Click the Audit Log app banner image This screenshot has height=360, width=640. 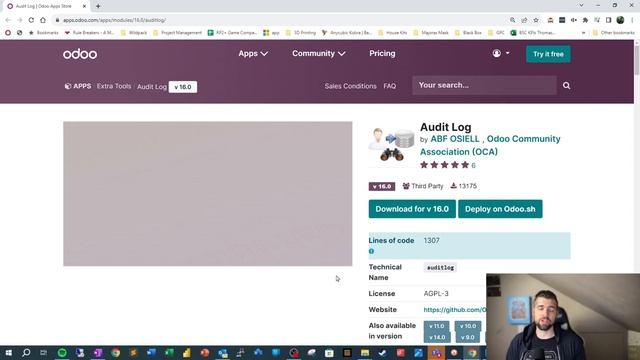point(207,193)
